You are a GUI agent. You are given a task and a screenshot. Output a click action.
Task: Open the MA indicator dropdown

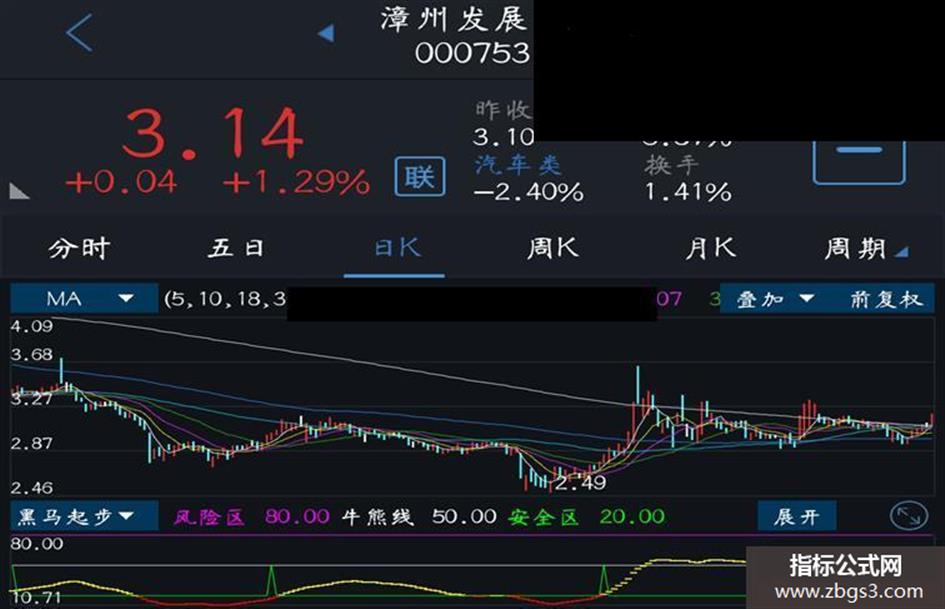[x=84, y=298]
